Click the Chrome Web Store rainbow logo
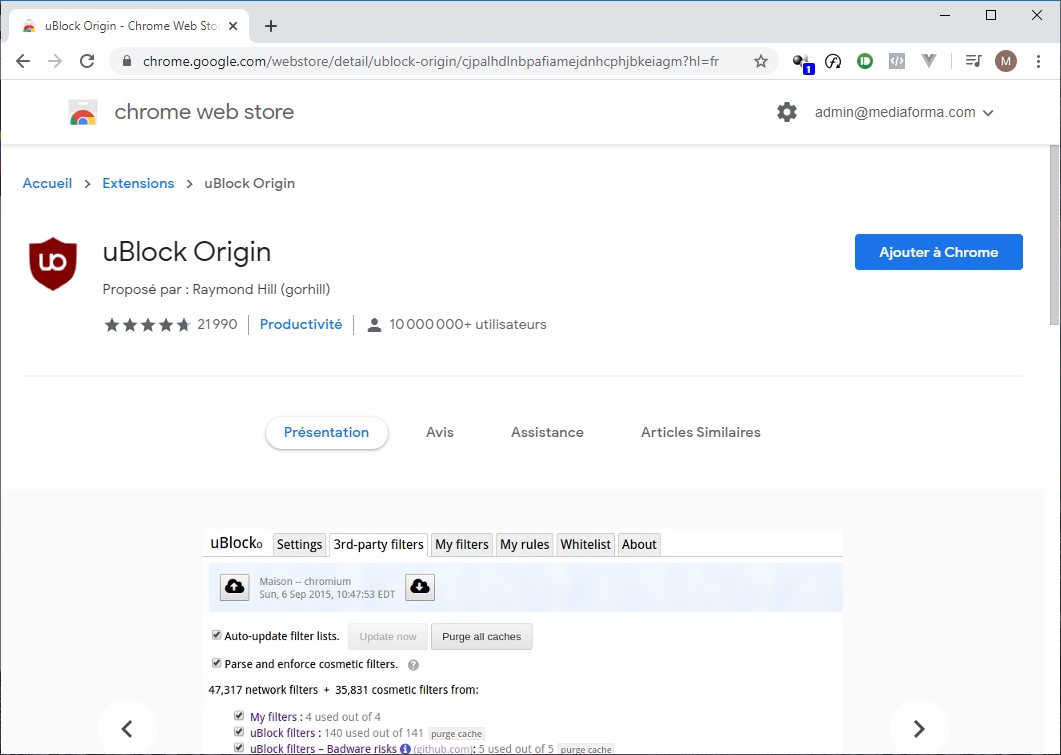Screen dimensions: 1061x755 pos(83,112)
